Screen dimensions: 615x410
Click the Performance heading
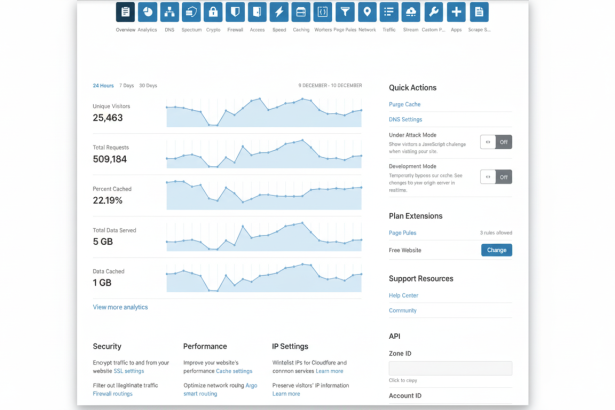click(x=205, y=346)
